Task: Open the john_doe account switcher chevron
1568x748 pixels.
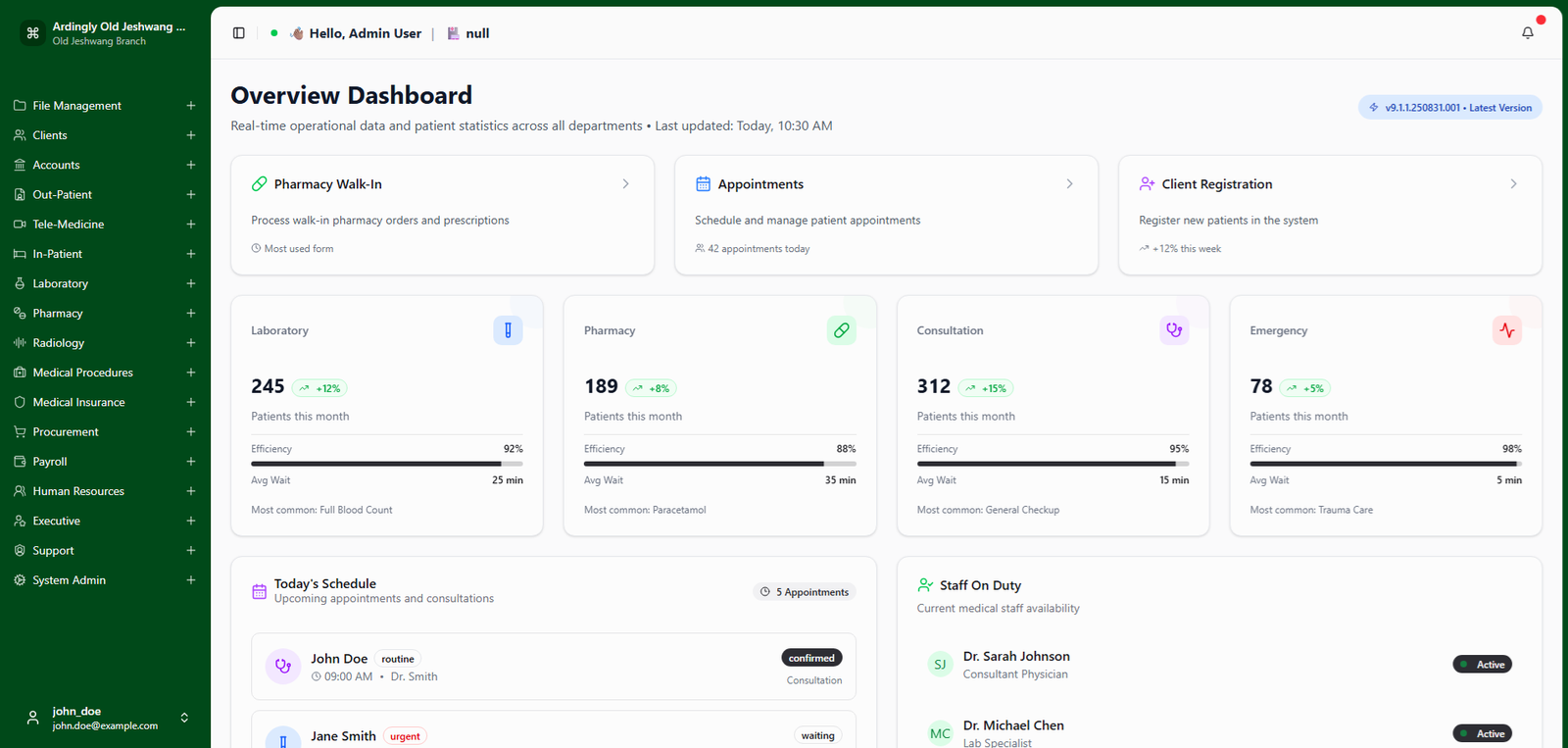Action: (184, 718)
